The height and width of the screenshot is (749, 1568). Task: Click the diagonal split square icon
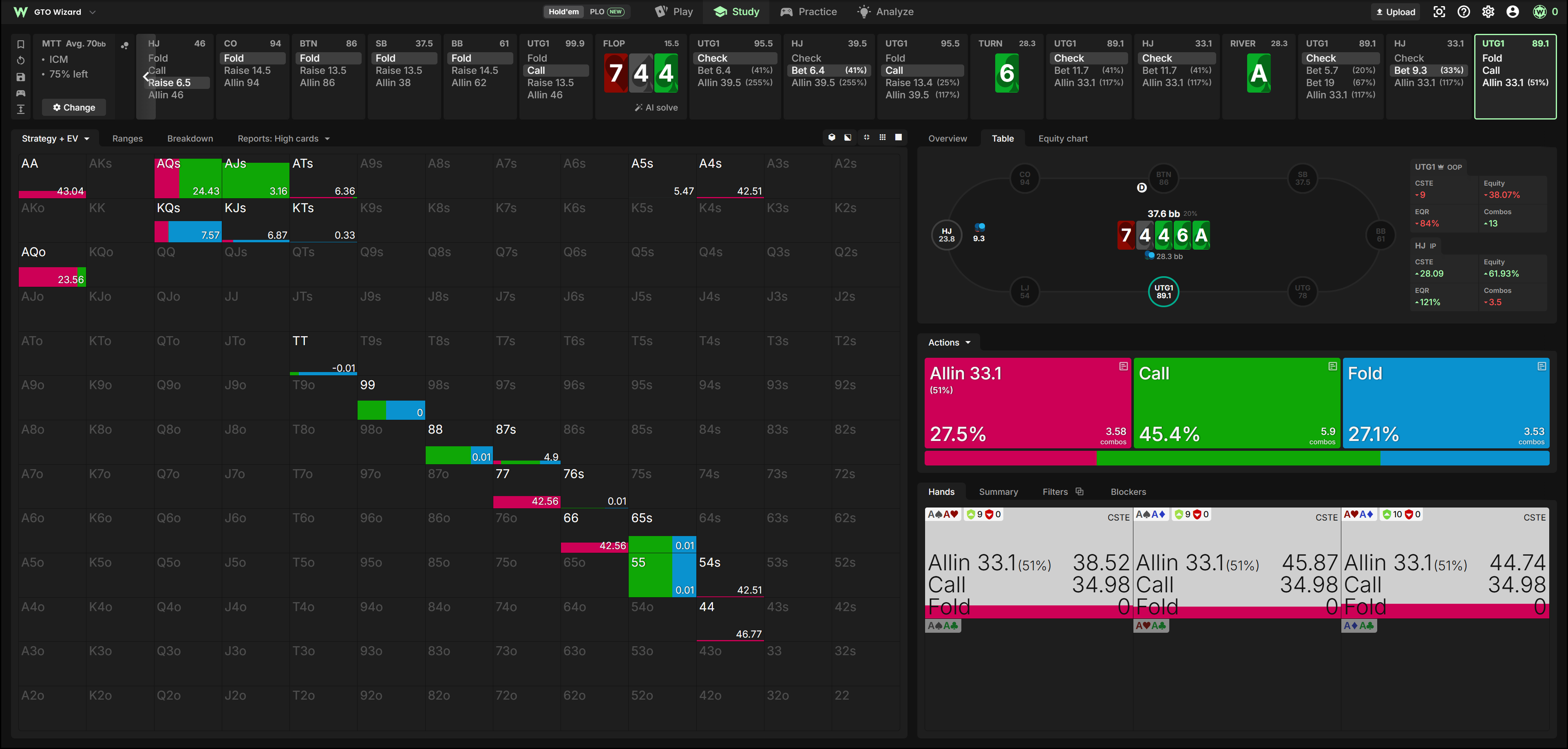click(848, 137)
